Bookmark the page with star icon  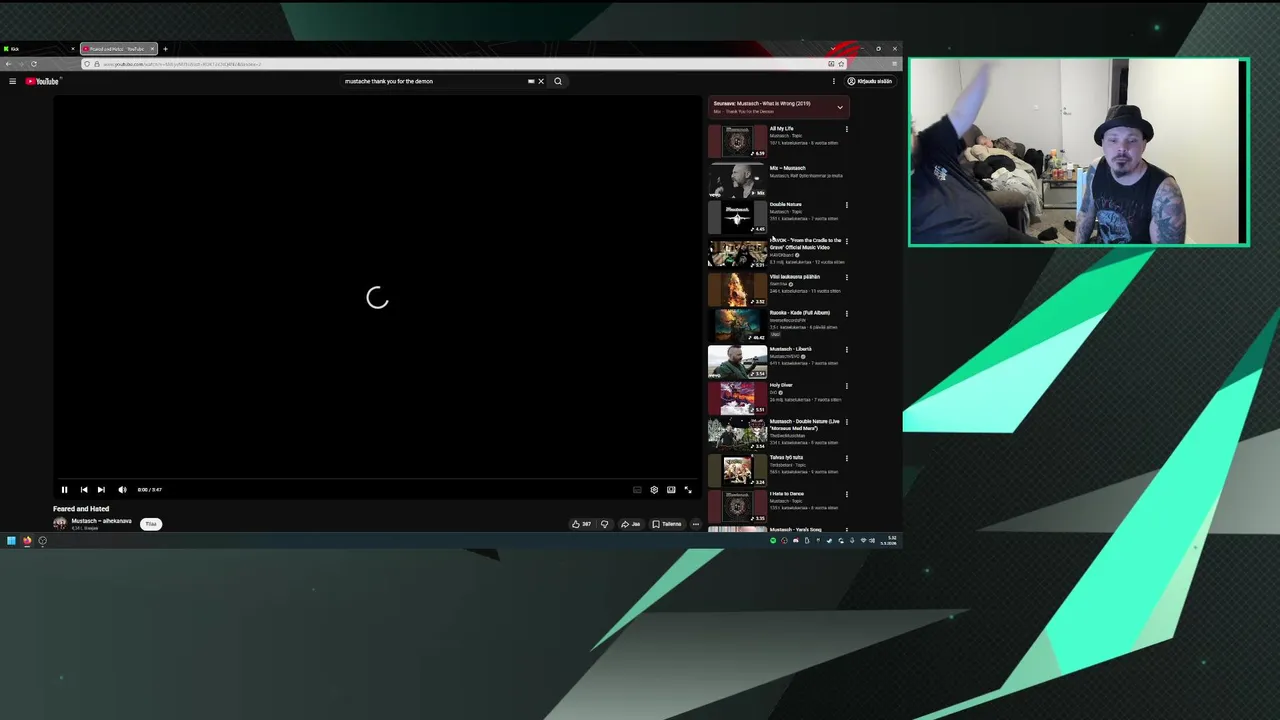[x=841, y=64]
